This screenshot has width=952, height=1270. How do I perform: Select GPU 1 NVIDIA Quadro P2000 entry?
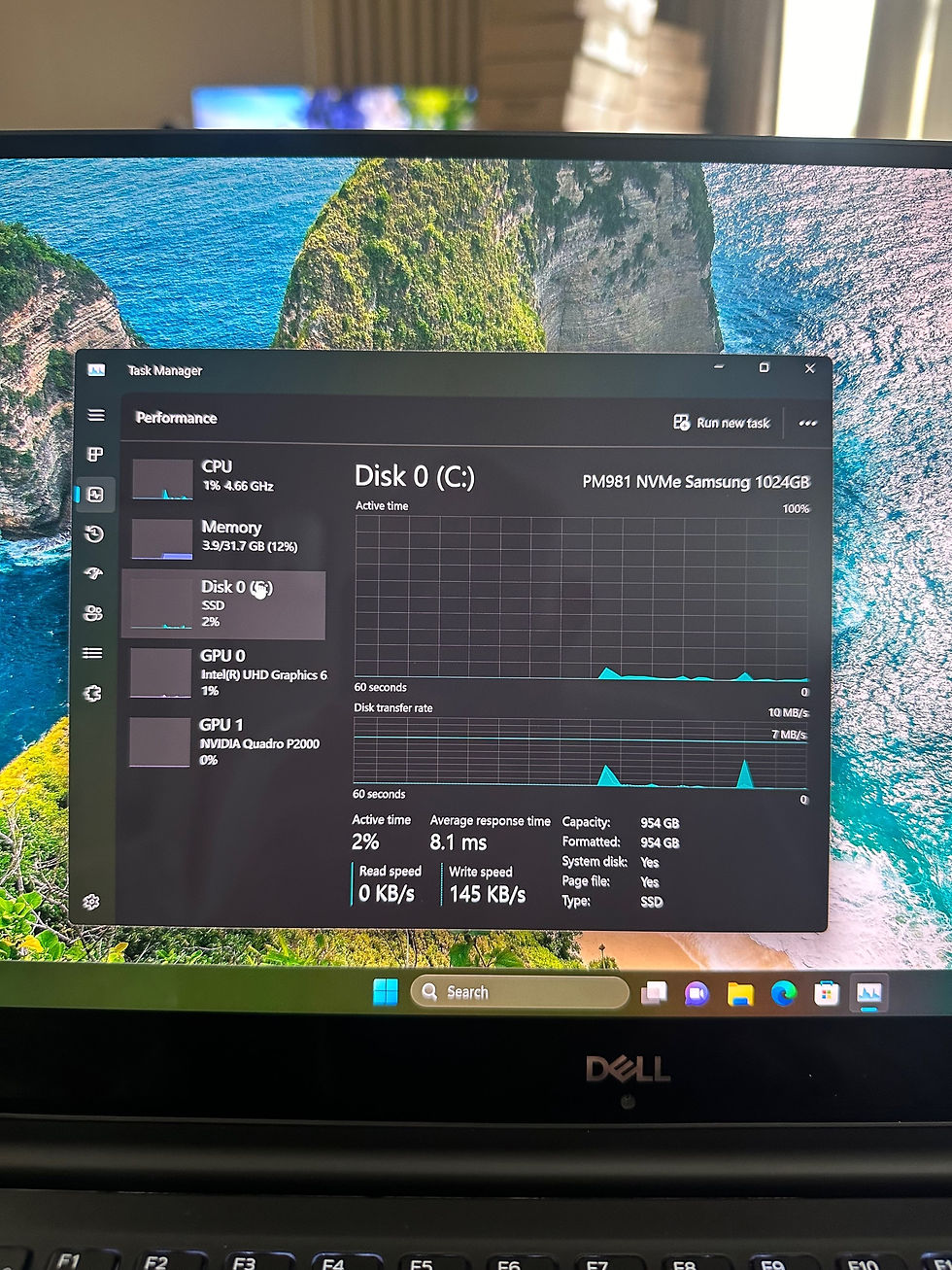click(223, 741)
